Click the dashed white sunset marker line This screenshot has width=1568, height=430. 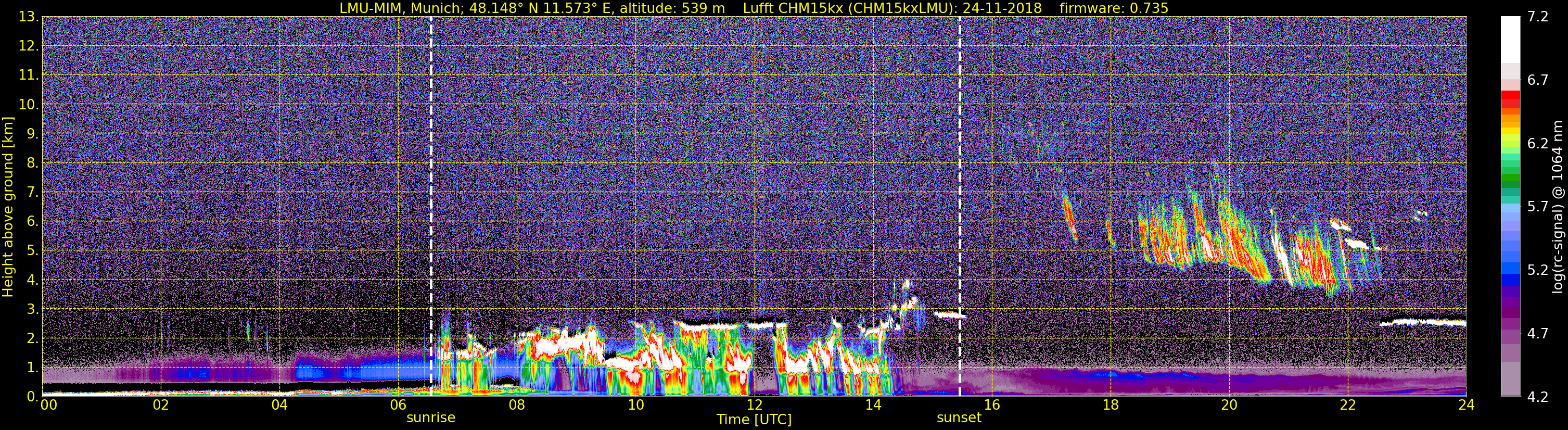tap(960, 207)
